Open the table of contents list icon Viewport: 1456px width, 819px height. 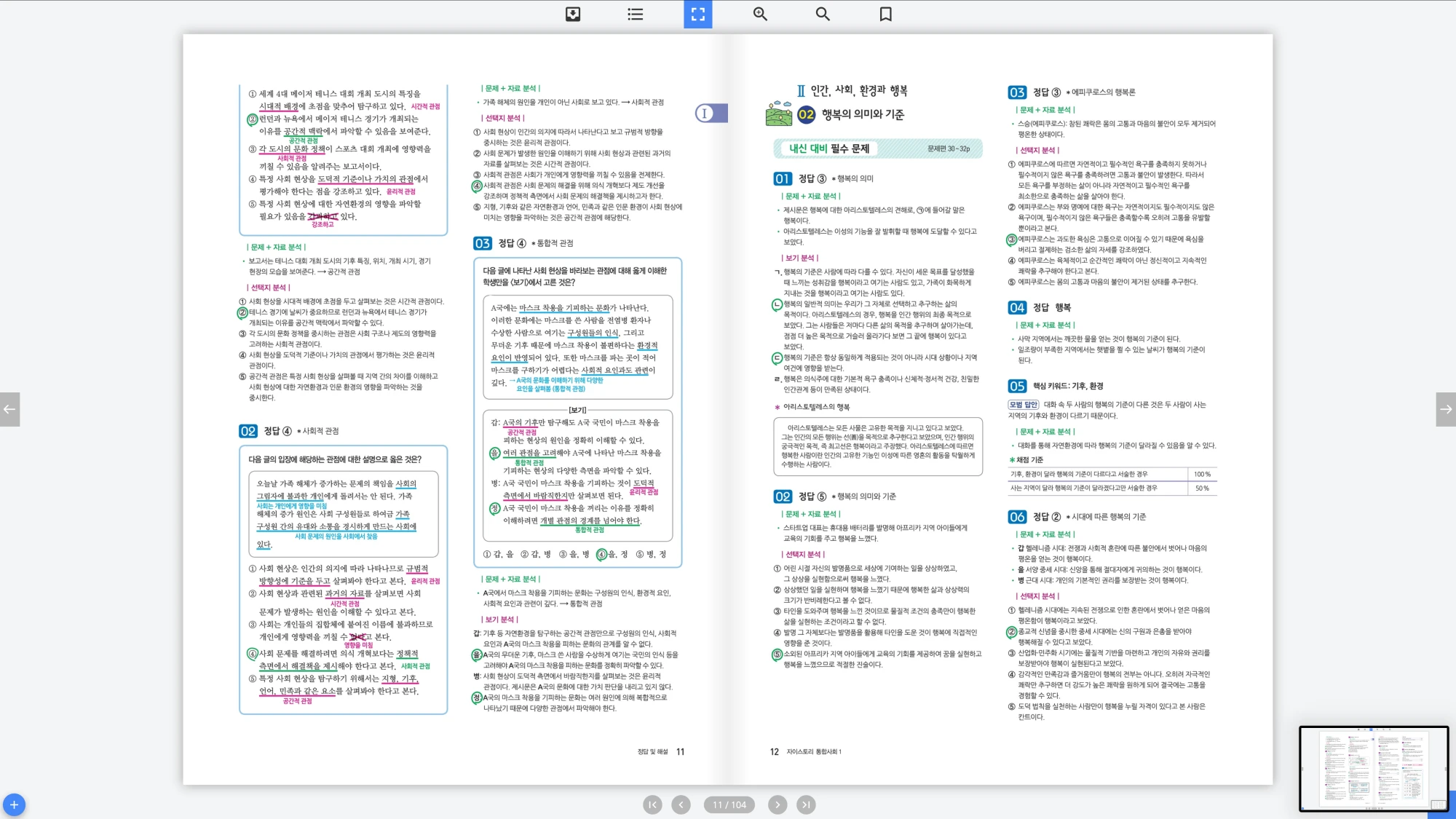point(636,14)
